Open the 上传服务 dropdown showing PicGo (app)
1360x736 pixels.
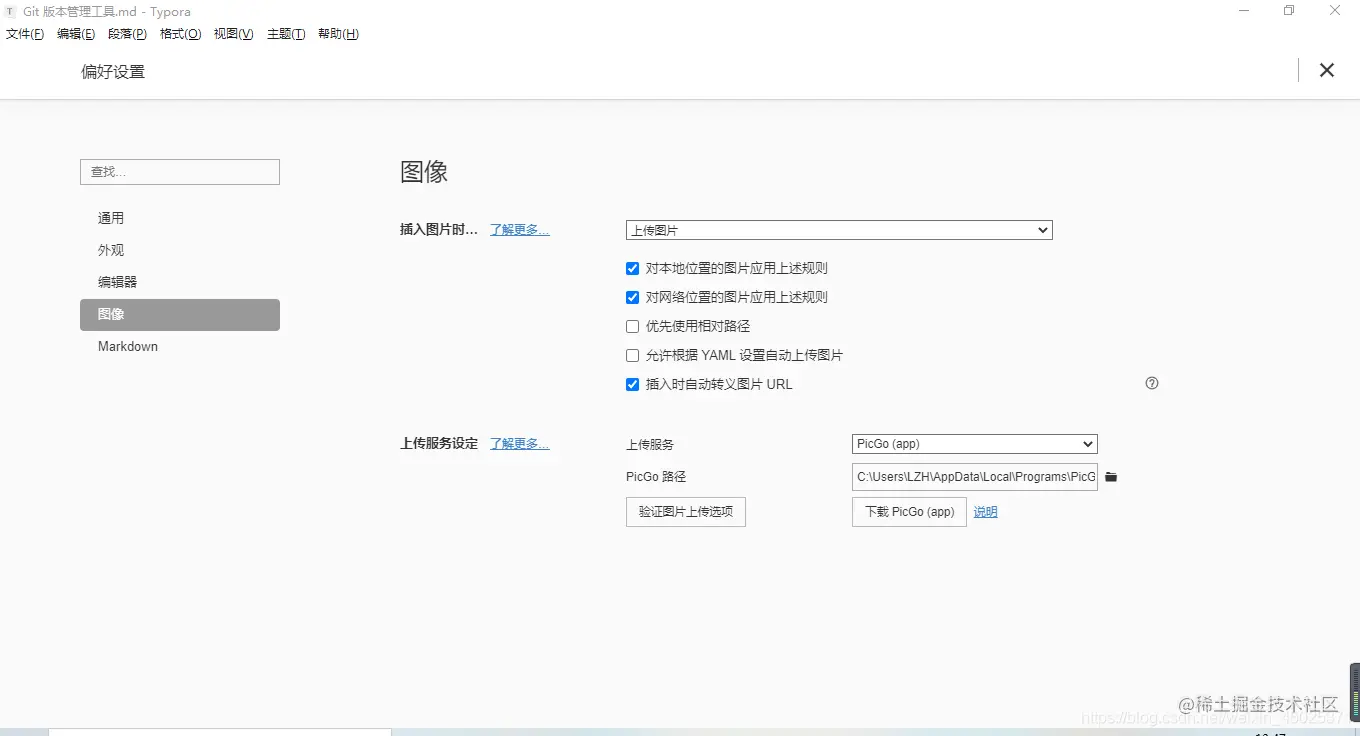(x=973, y=443)
